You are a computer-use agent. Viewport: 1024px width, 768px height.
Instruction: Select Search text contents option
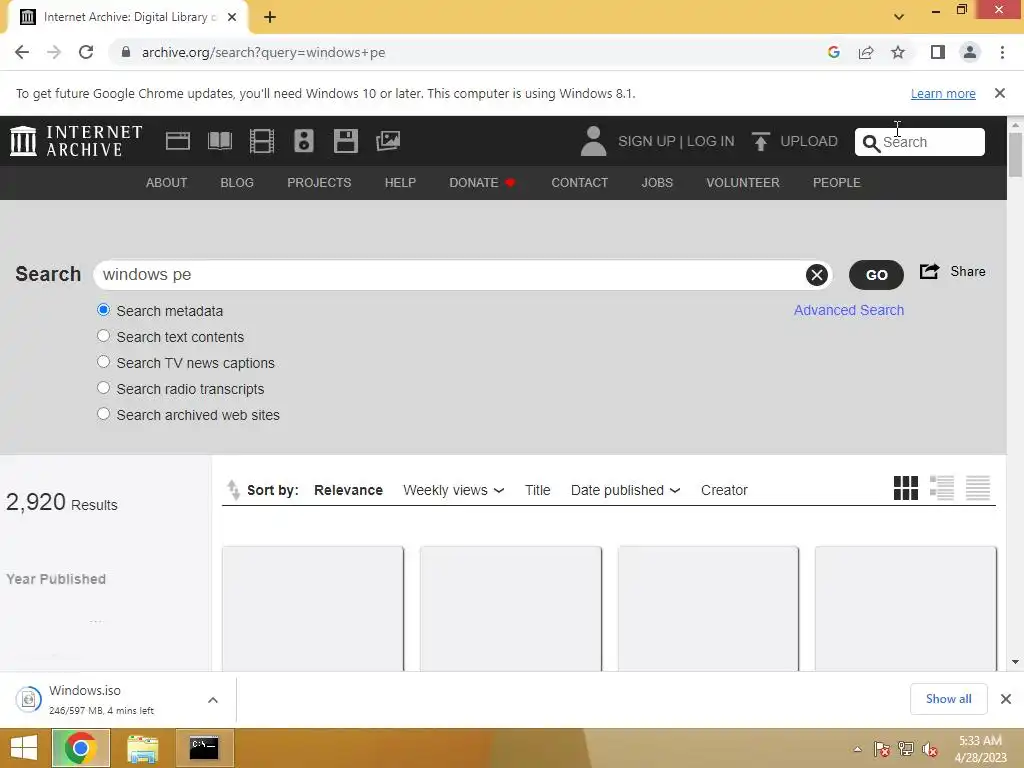tap(103, 336)
